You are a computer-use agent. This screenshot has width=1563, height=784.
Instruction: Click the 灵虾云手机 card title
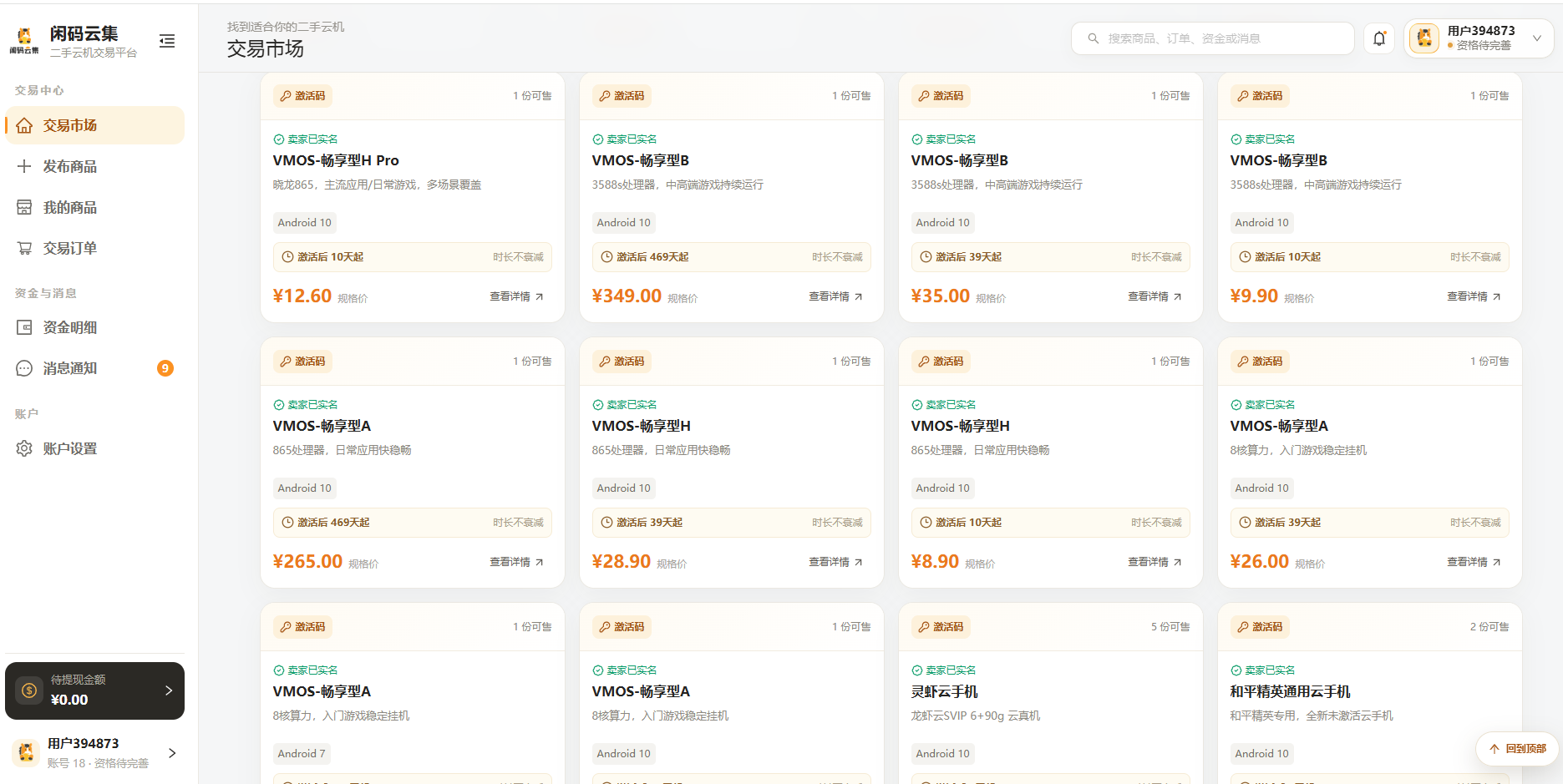pyautogui.click(x=944, y=691)
